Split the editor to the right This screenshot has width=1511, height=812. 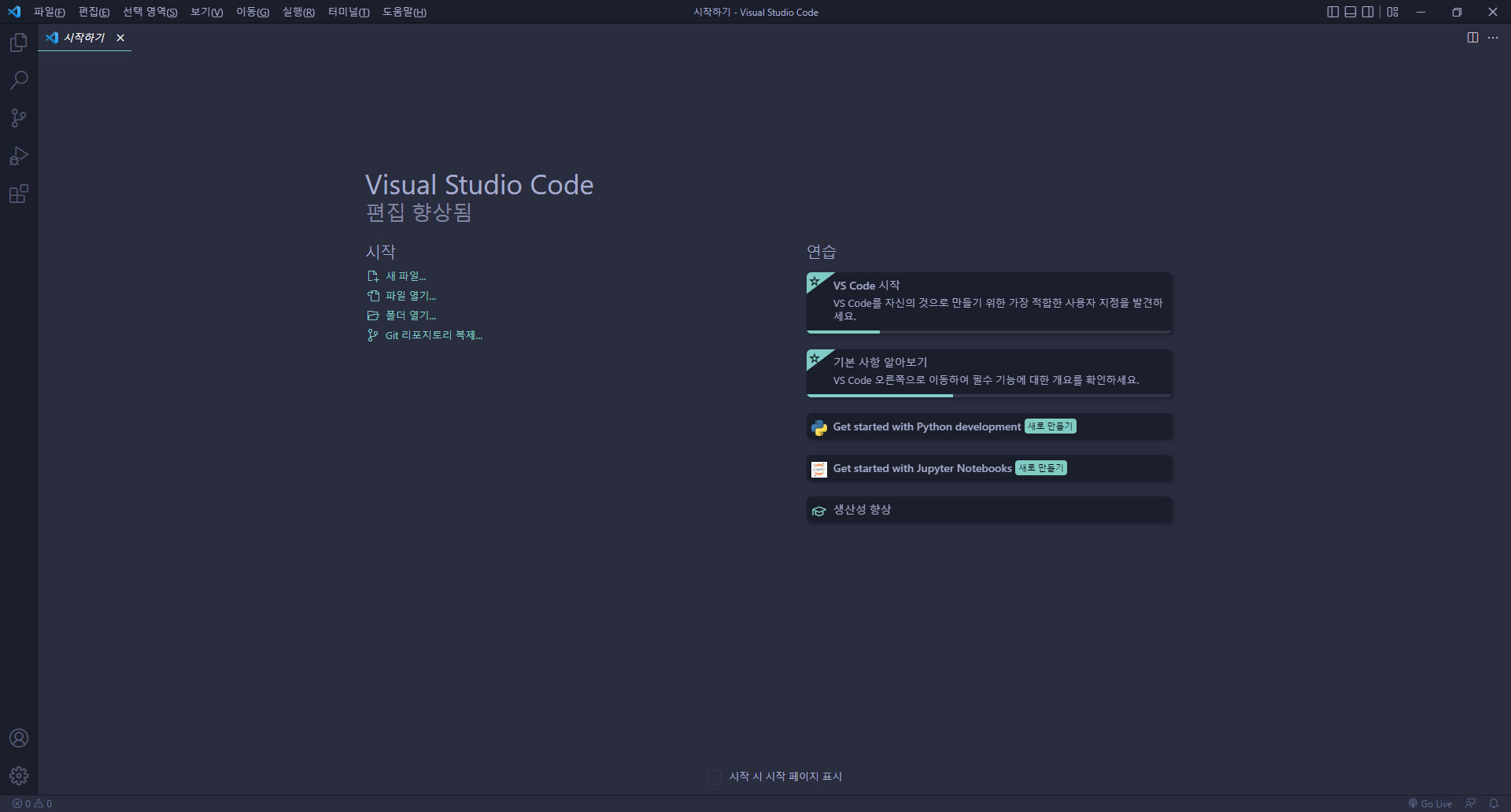(x=1472, y=38)
